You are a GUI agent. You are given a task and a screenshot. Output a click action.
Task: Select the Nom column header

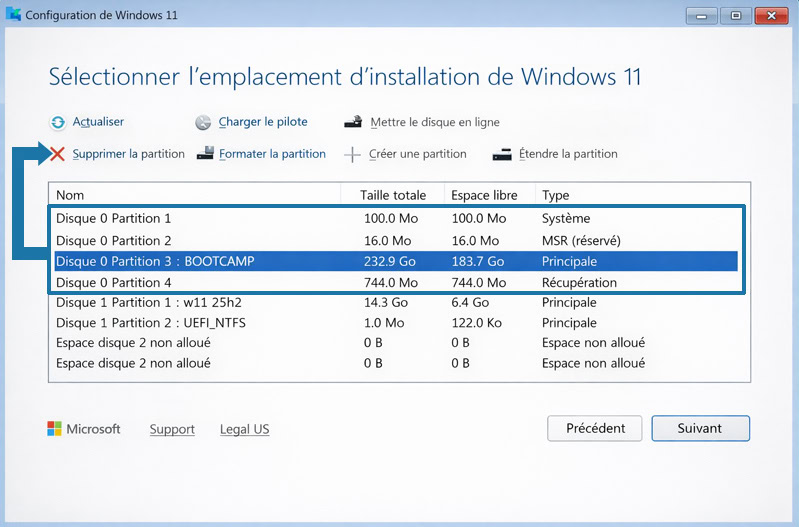click(195, 195)
